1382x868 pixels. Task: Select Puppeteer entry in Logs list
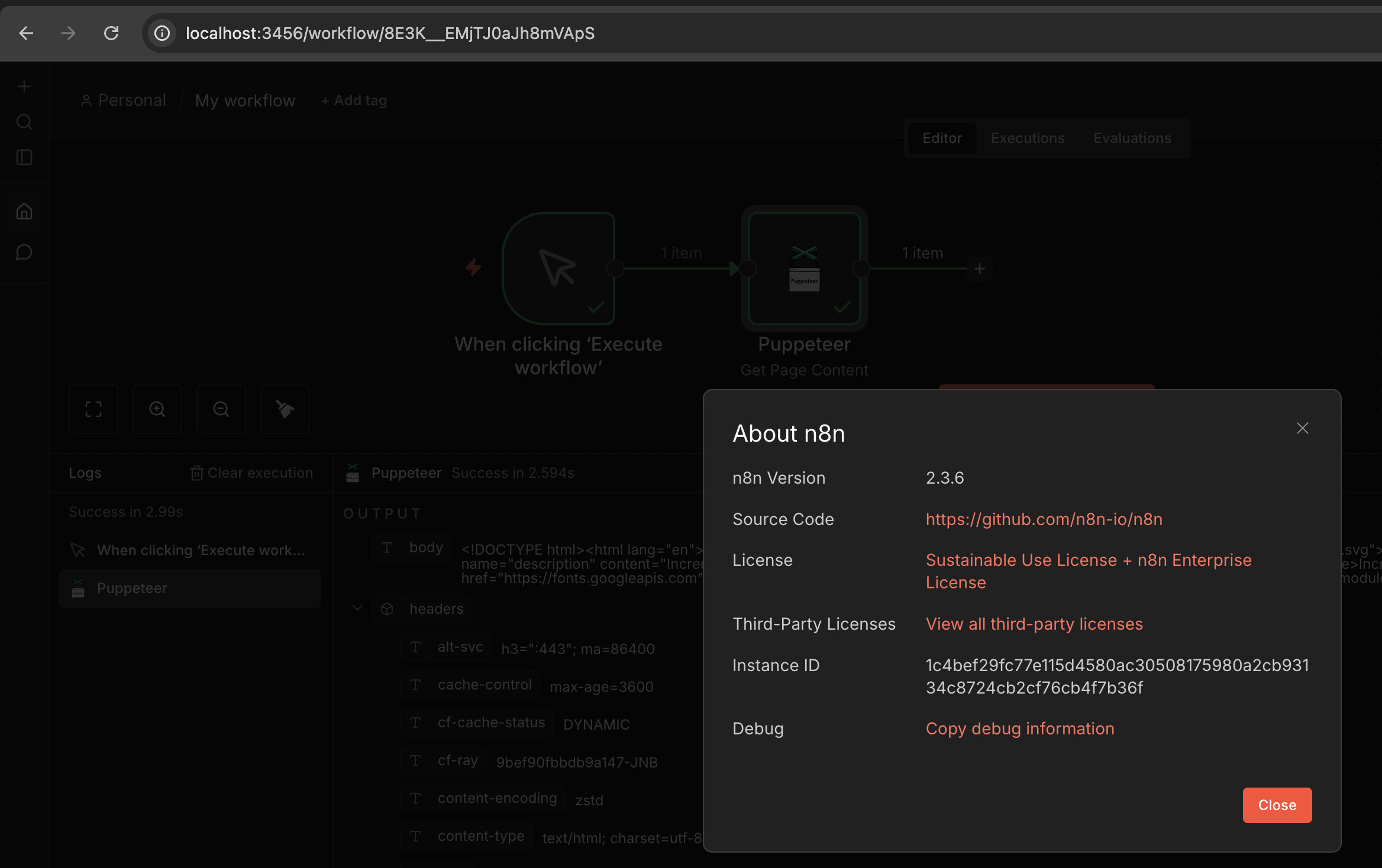pos(131,588)
